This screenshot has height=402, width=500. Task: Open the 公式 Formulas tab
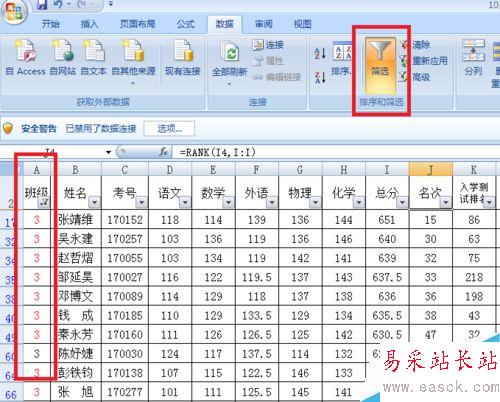tap(185, 24)
